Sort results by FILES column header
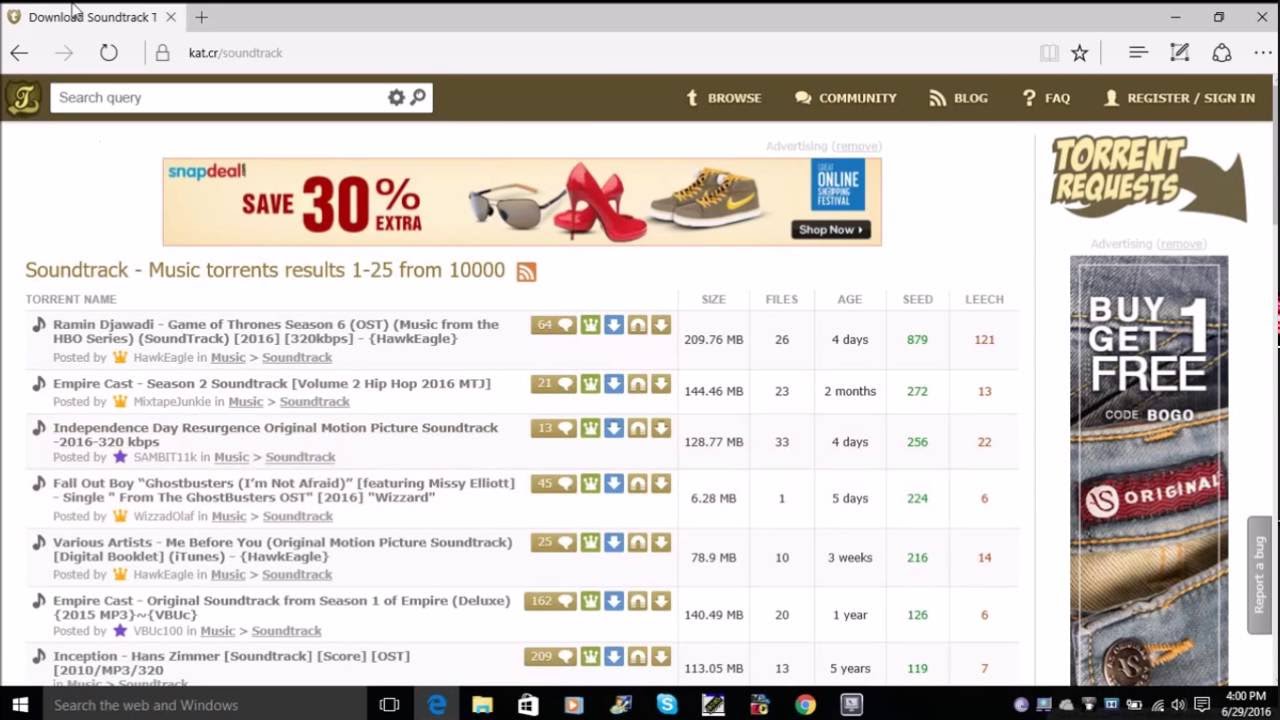The height and width of the screenshot is (720, 1280). pyautogui.click(x=782, y=299)
